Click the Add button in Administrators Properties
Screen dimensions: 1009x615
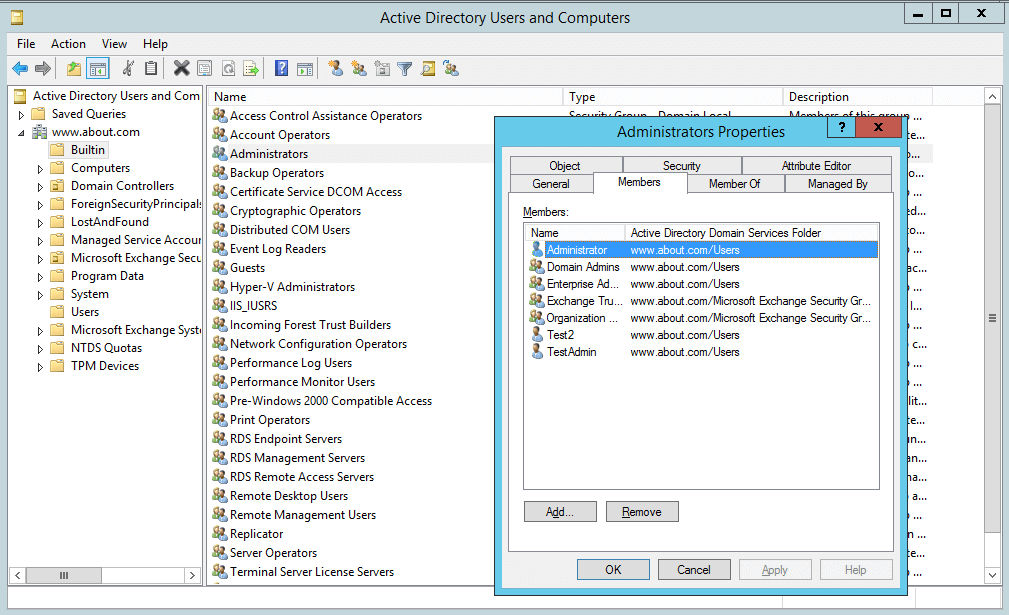(x=560, y=511)
